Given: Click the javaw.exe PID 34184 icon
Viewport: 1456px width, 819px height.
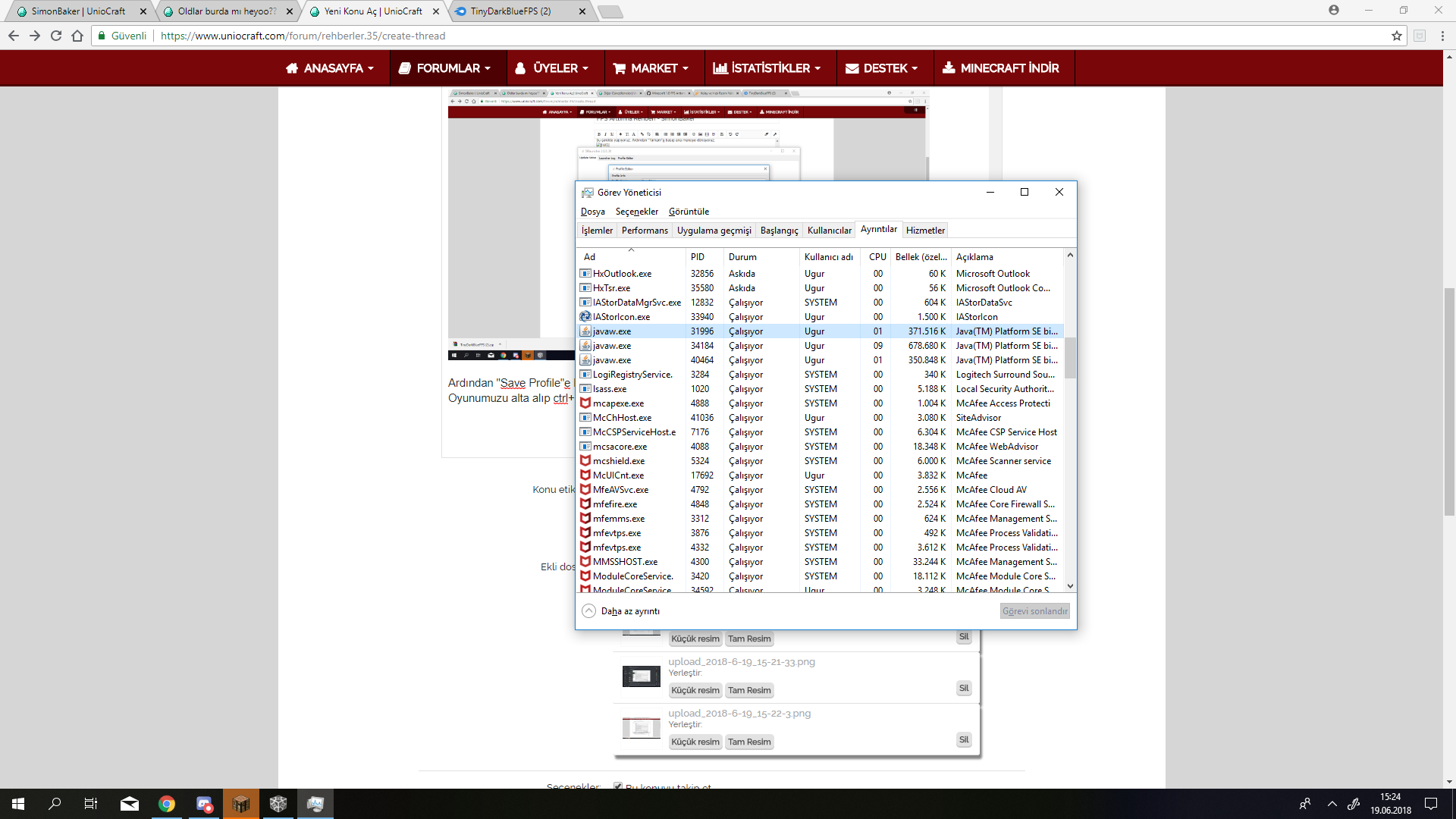Looking at the screenshot, I should [585, 346].
